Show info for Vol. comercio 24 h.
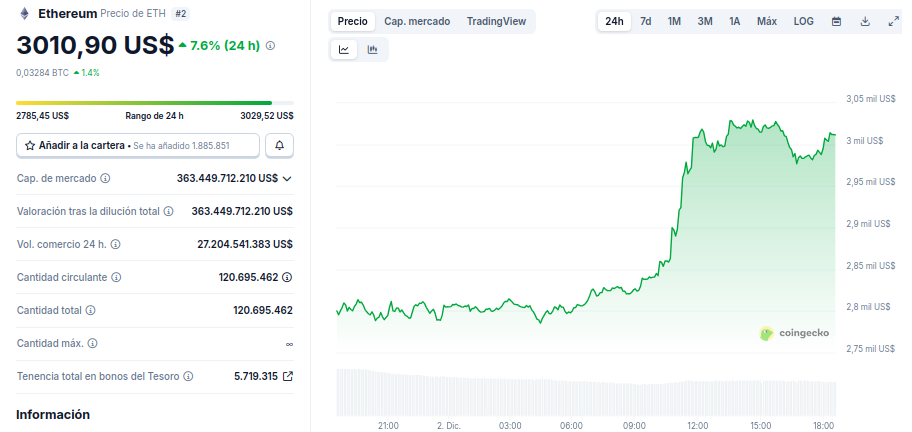The height and width of the screenshot is (432, 912). point(116,244)
